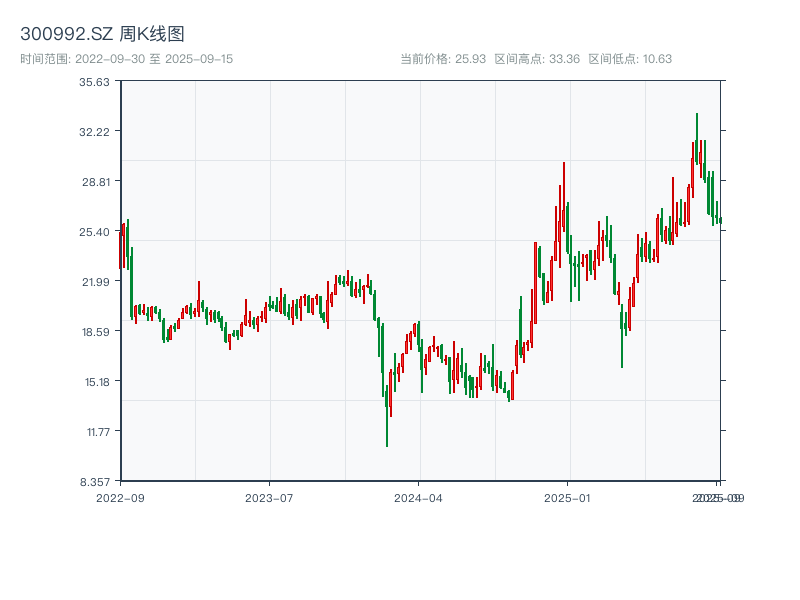
Task: Click y-axis label 21.99
Action: point(96,282)
